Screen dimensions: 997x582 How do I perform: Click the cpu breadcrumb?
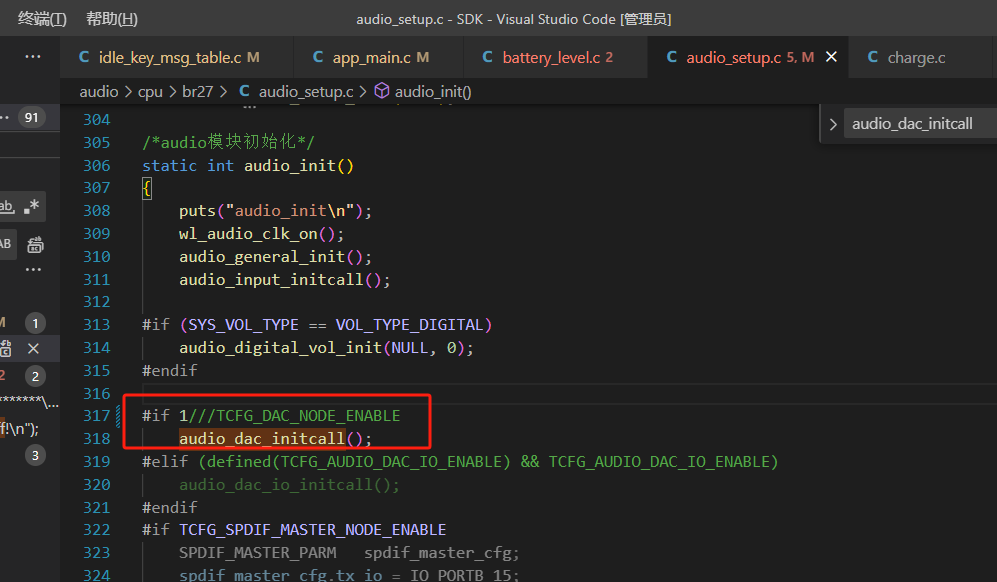[x=151, y=92]
